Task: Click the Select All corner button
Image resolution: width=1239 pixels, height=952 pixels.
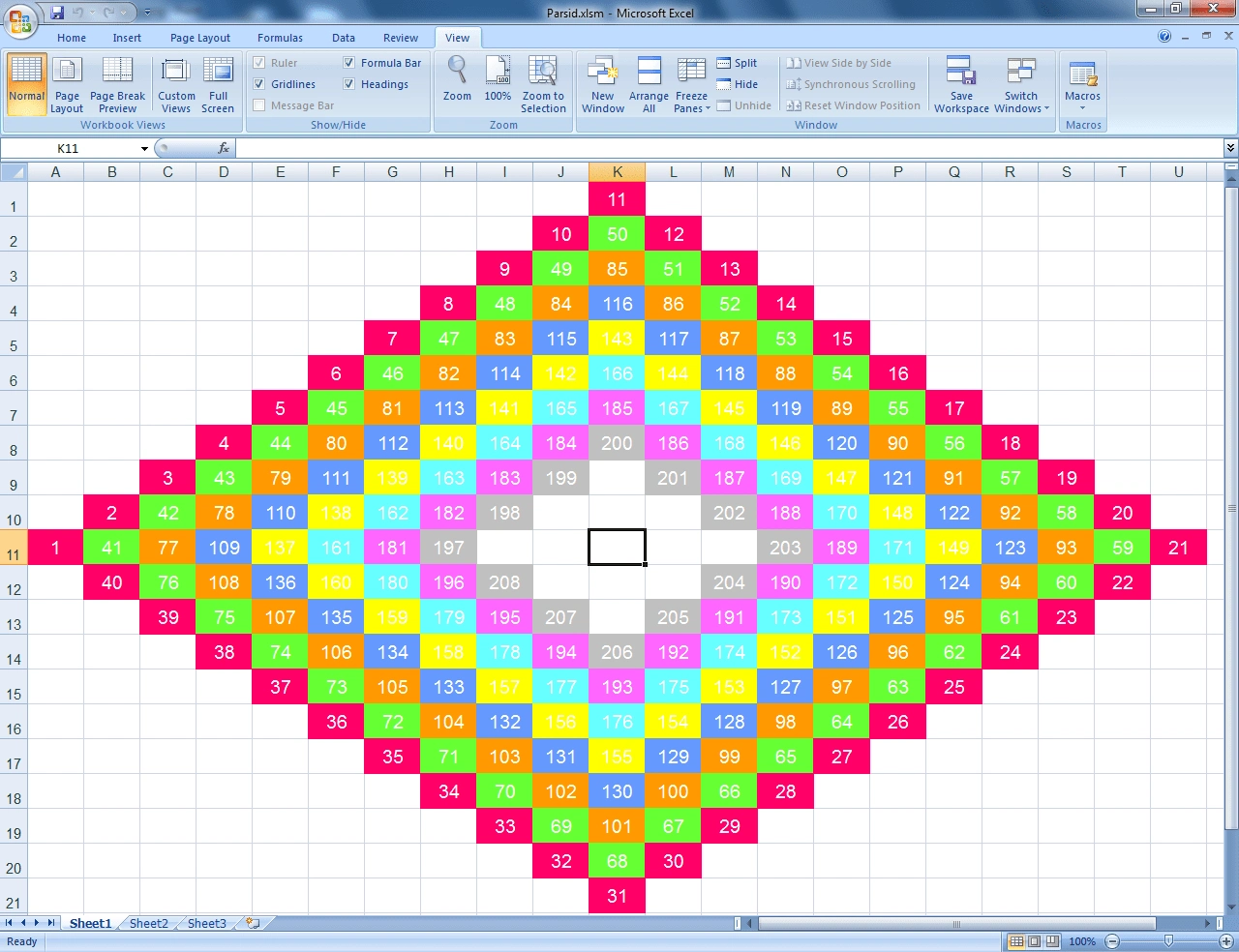Action: tap(14, 172)
